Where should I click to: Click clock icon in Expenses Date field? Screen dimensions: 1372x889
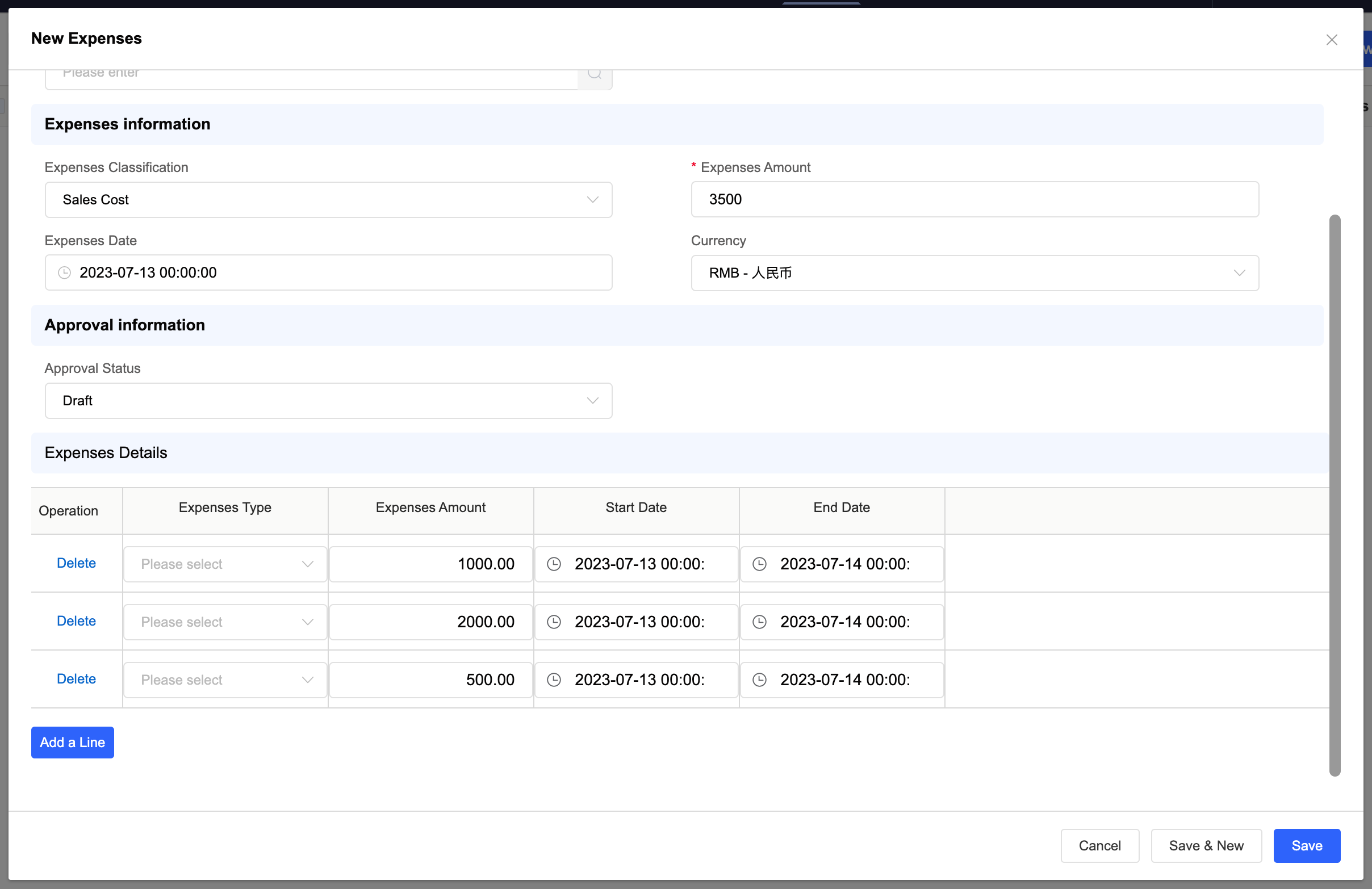[65, 272]
